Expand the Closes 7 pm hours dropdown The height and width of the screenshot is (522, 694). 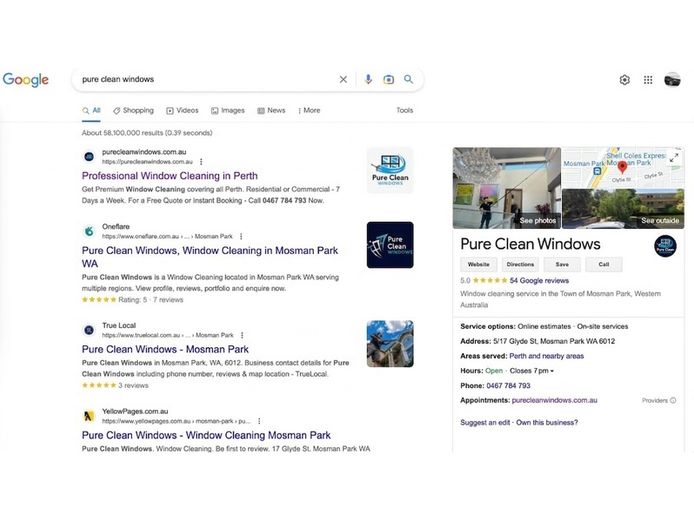coord(532,371)
